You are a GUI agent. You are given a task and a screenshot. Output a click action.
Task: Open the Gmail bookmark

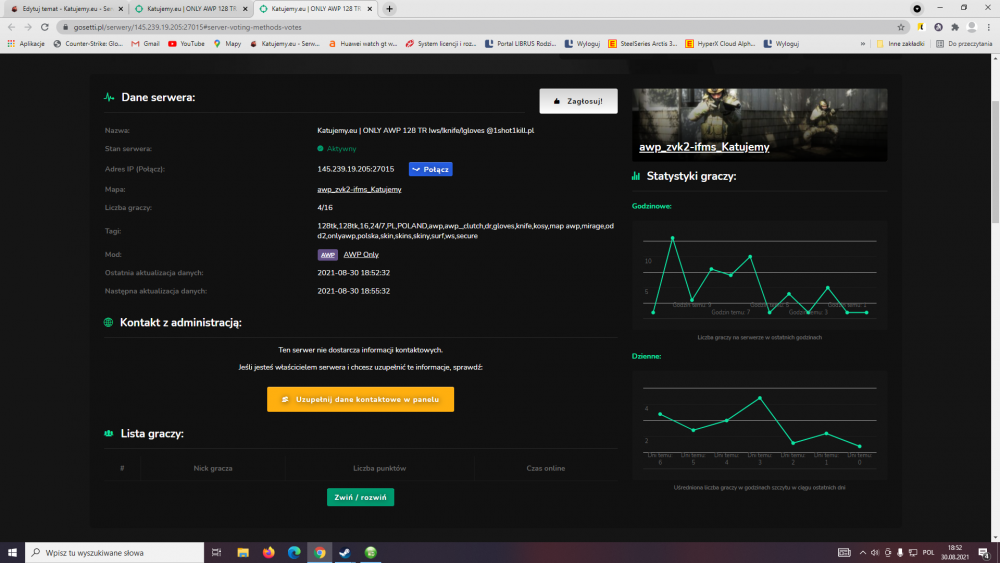(x=145, y=43)
